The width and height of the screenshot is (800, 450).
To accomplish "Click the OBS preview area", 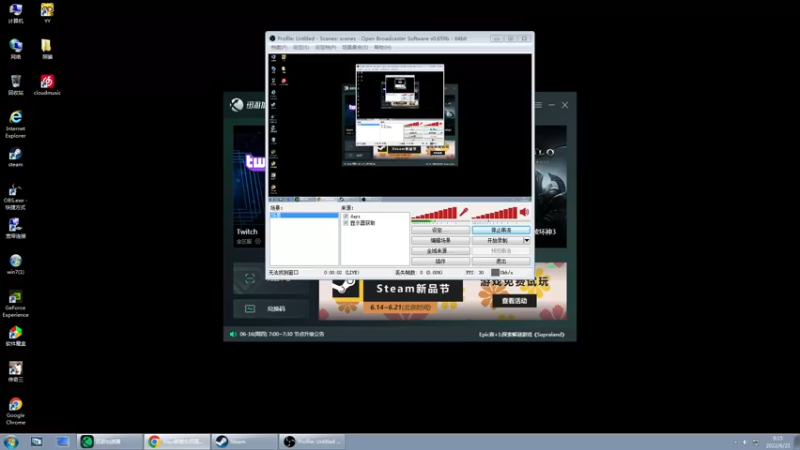I will pos(400,124).
